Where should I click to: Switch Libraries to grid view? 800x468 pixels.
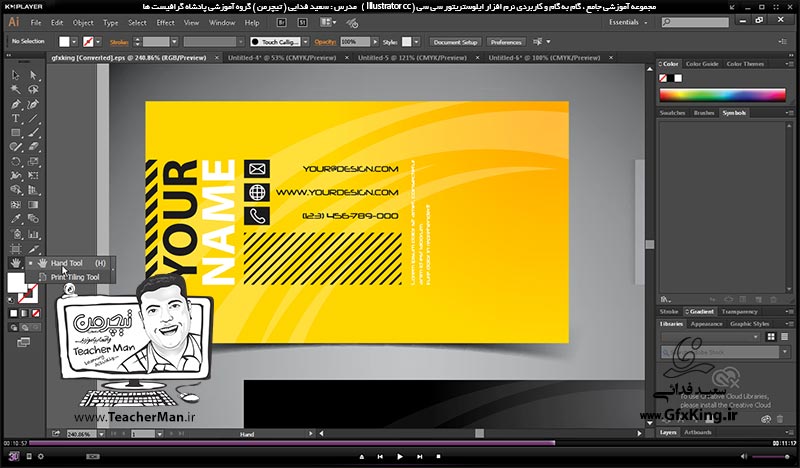(x=771, y=337)
